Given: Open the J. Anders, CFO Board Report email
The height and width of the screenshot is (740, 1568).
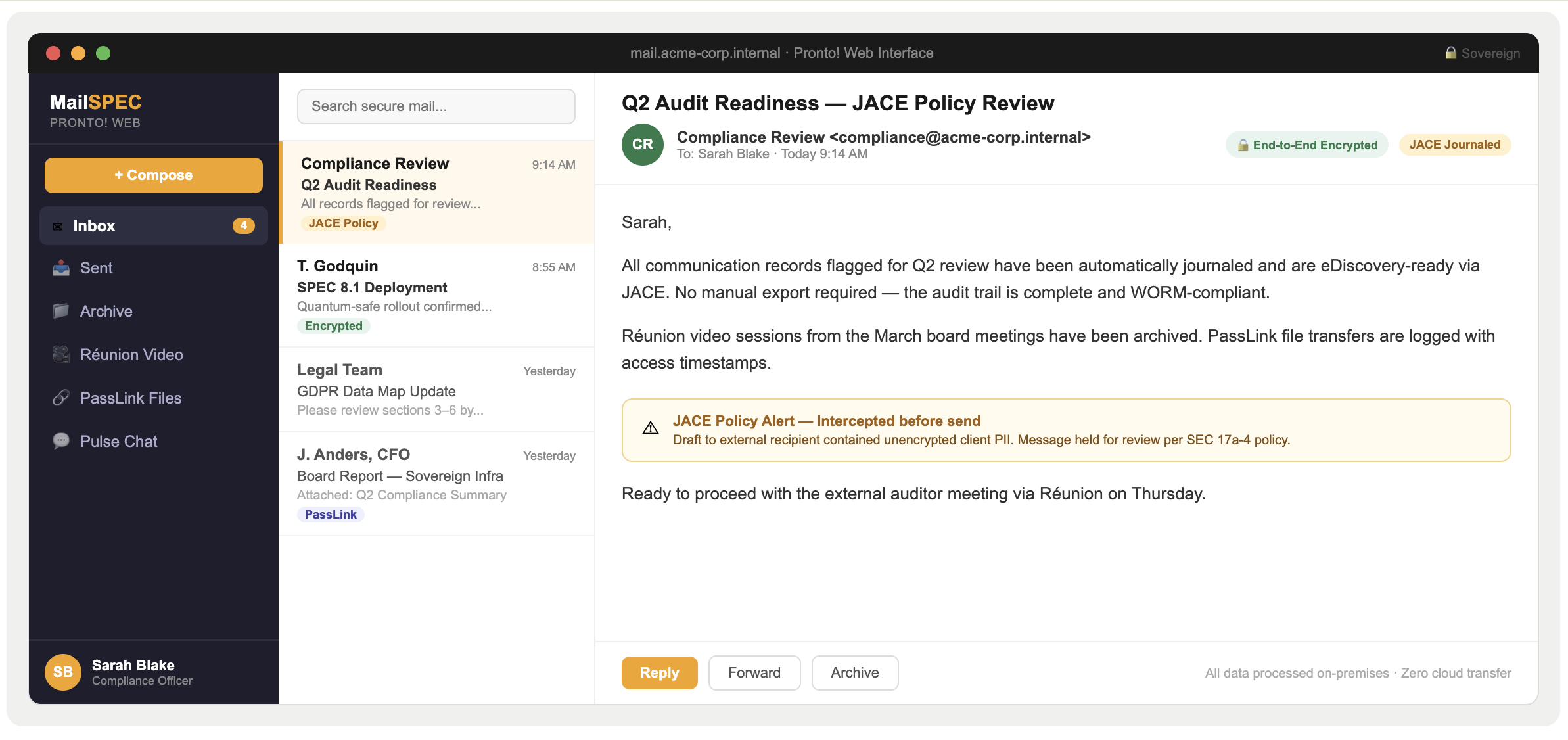Looking at the screenshot, I should (436, 484).
